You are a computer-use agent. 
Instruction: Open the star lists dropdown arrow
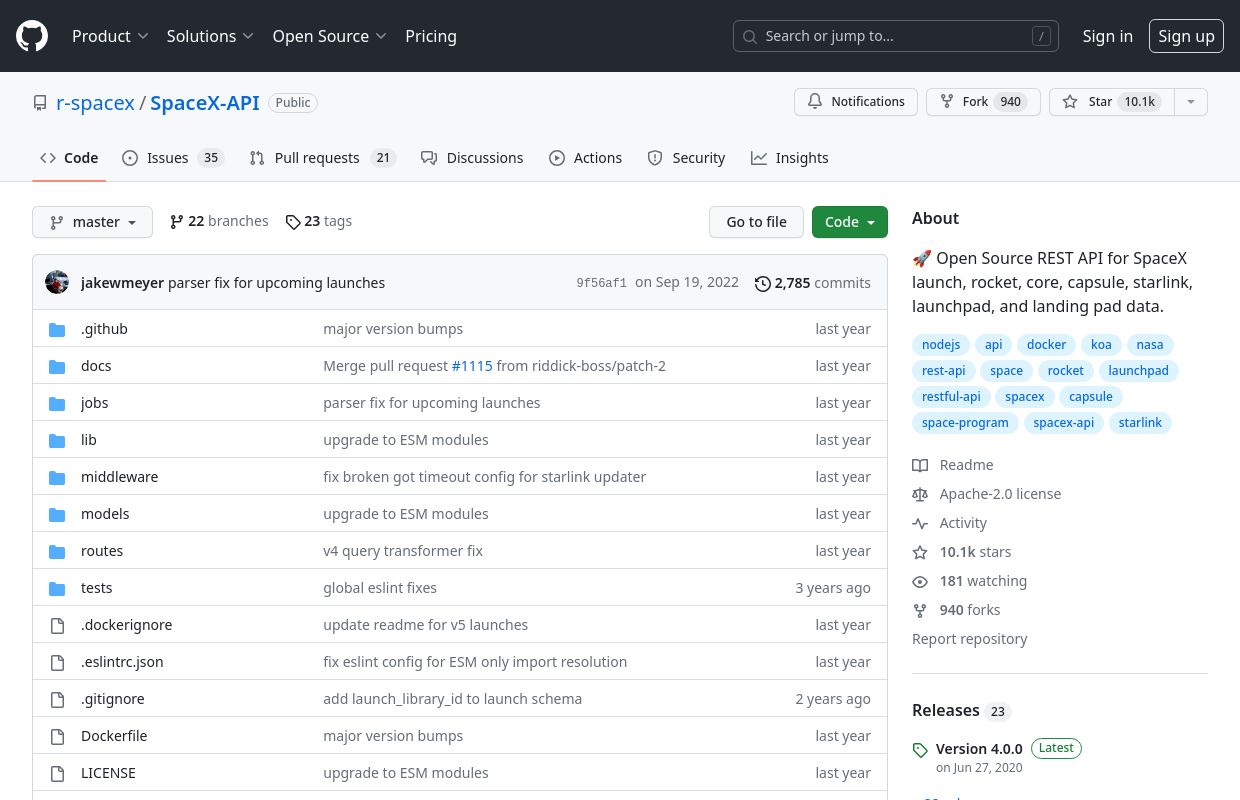1190,102
